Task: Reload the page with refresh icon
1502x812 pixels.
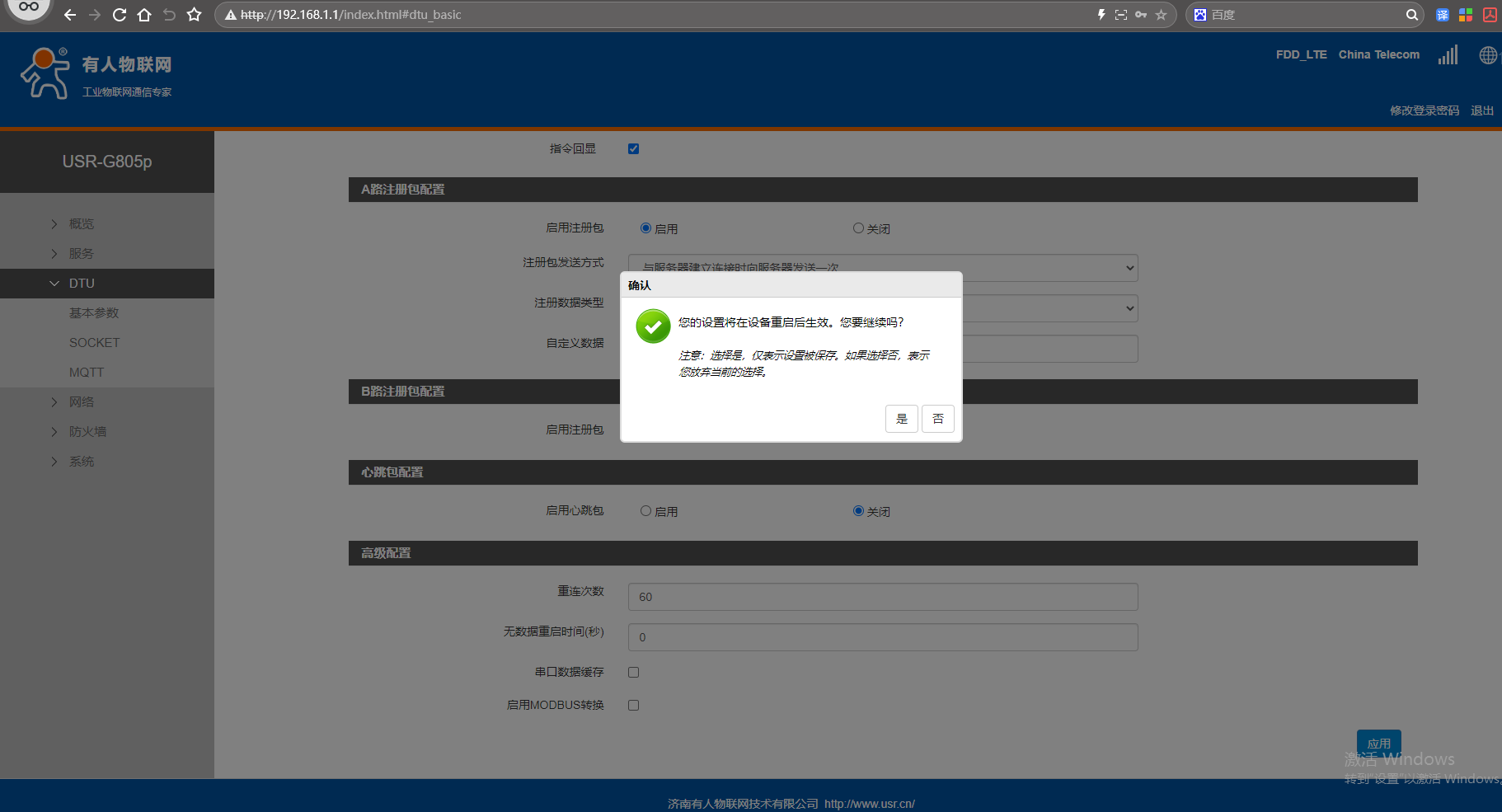Action: click(x=120, y=15)
